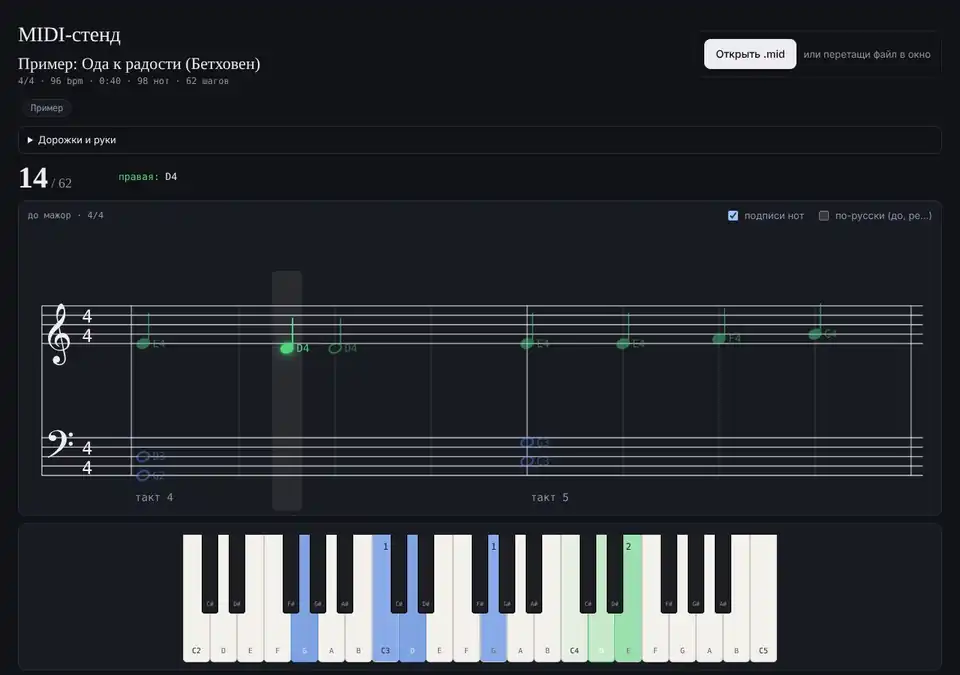Click the E4 note in такт 4

pos(143,344)
